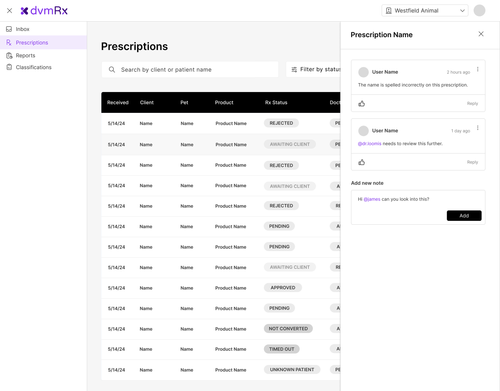The image size is (500, 391).
Task: Click avatar of the 2 hours ago note author
Action: click(x=363, y=72)
